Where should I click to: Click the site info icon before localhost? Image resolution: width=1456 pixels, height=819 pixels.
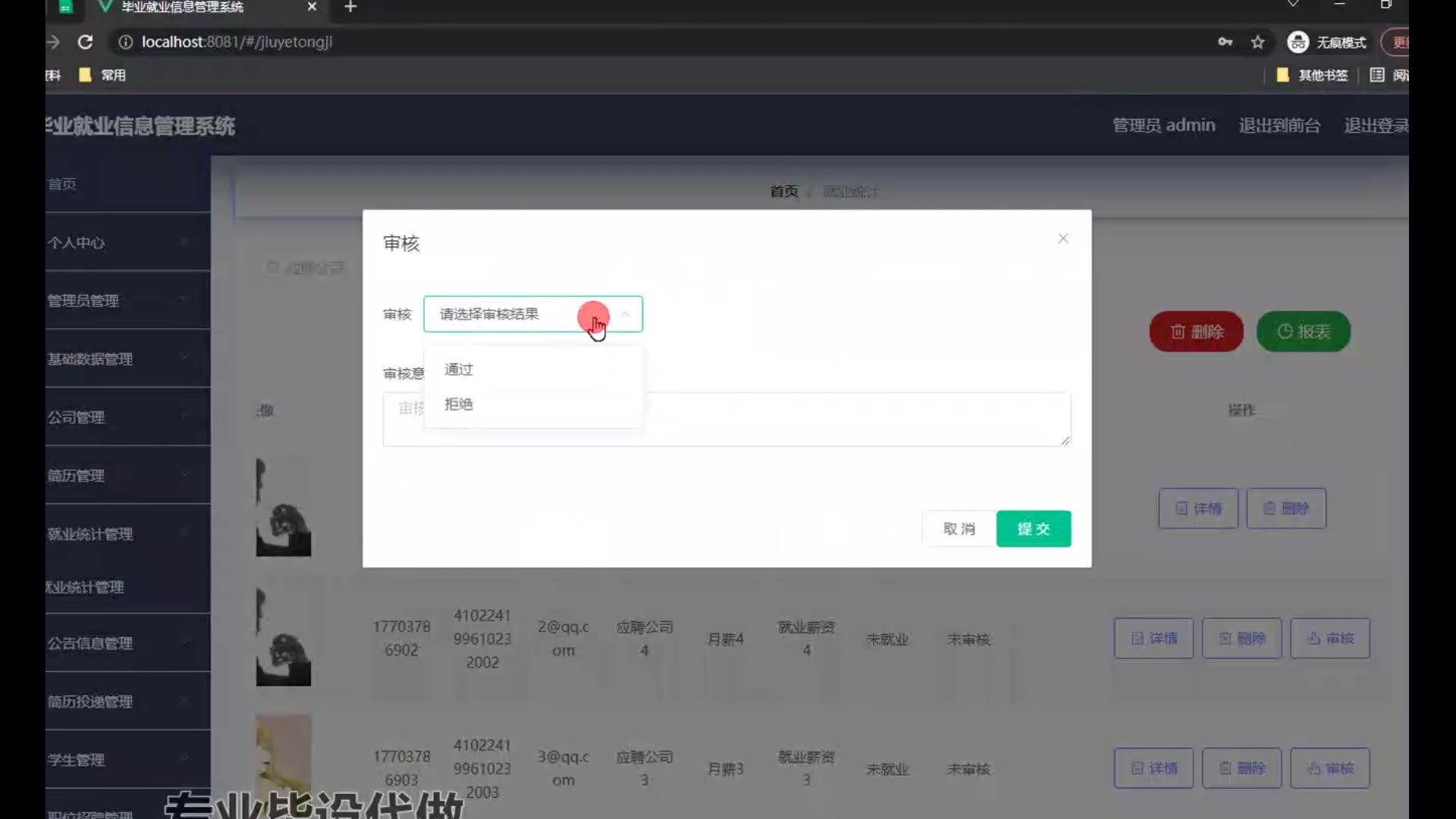coord(126,42)
